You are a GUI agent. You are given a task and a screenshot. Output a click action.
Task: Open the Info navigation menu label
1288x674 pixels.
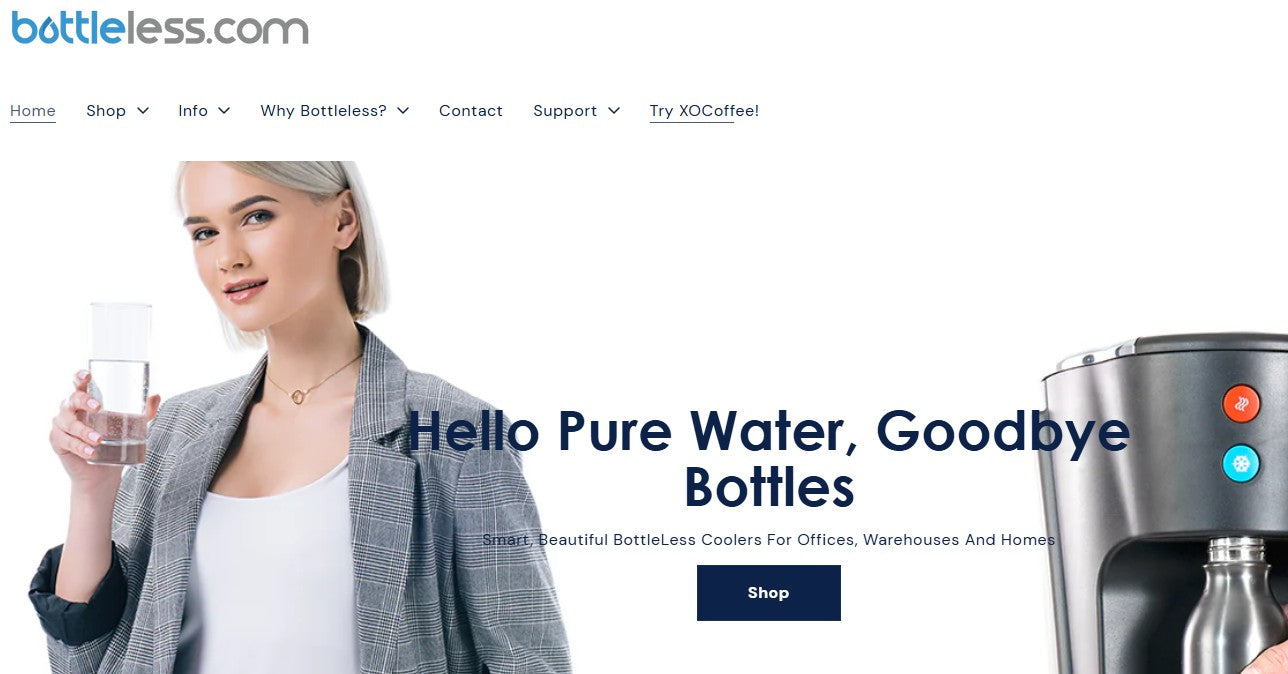pyautogui.click(x=193, y=111)
